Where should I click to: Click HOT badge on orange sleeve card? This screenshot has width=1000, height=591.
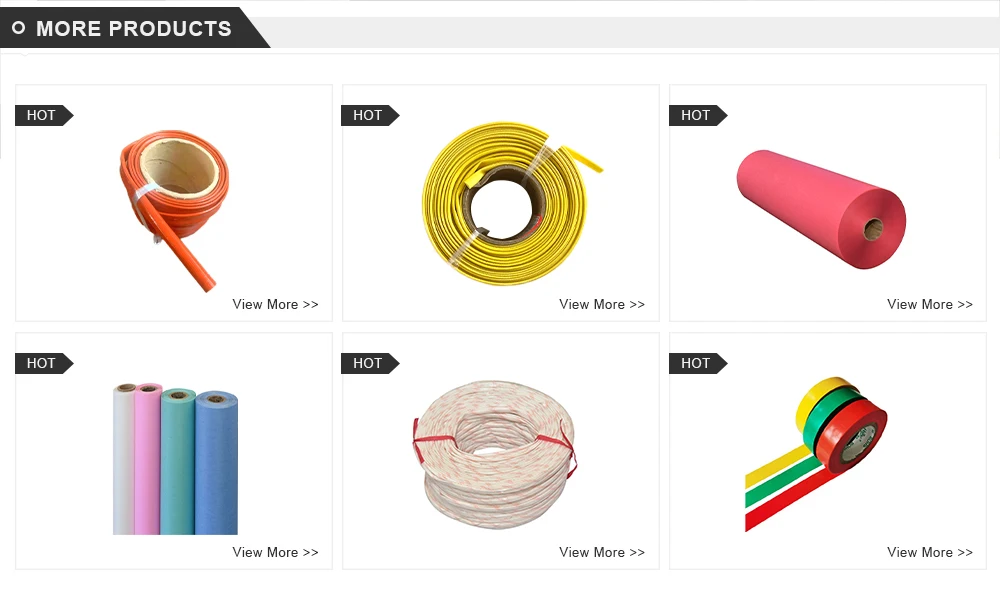(44, 115)
